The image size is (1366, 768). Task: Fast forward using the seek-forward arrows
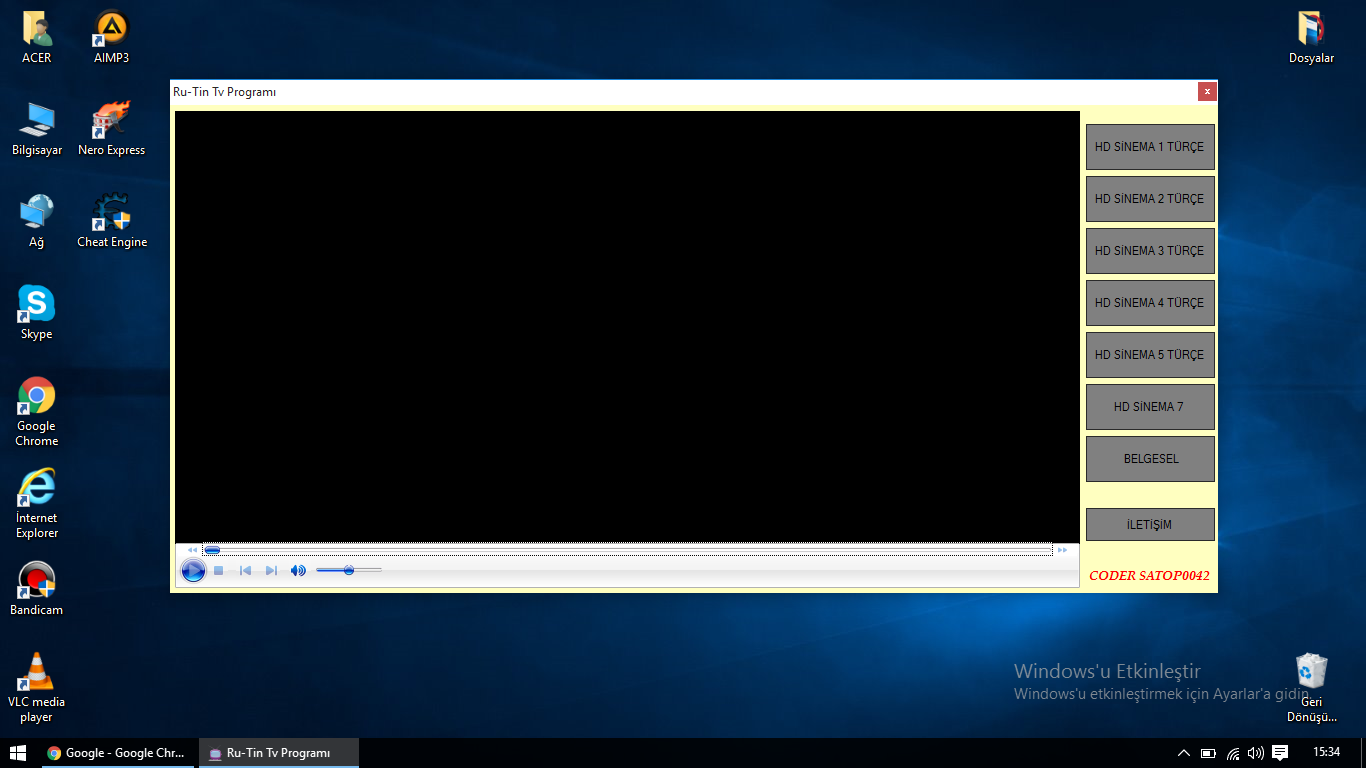click(x=1062, y=550)
